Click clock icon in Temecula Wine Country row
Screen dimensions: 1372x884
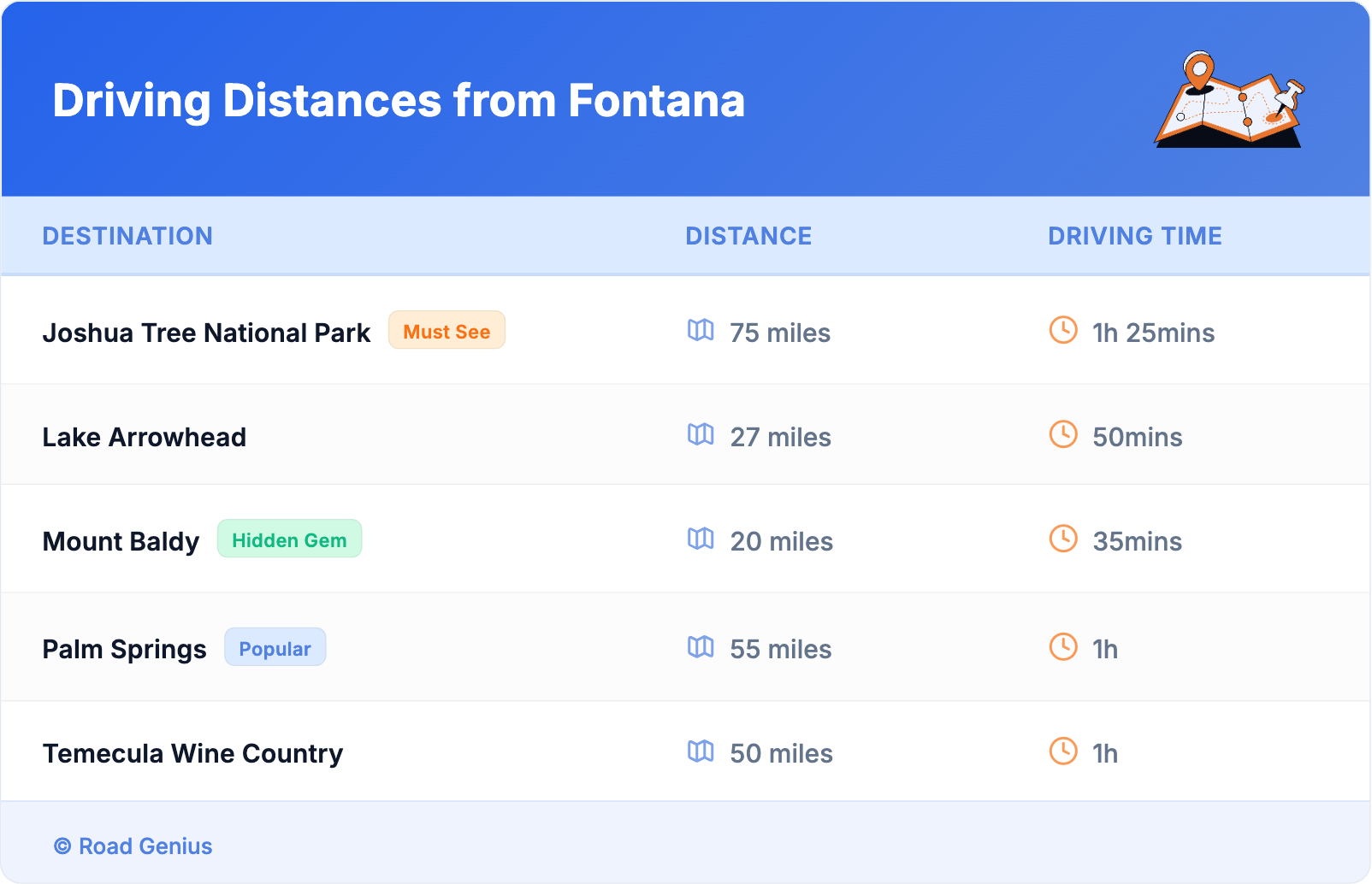[1063, 751]
